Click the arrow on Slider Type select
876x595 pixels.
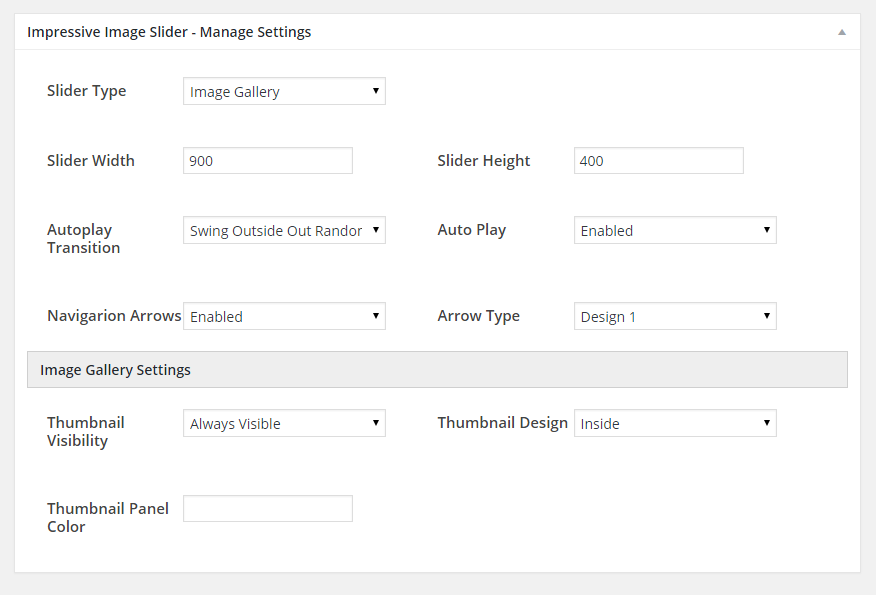tap(375, 91)
